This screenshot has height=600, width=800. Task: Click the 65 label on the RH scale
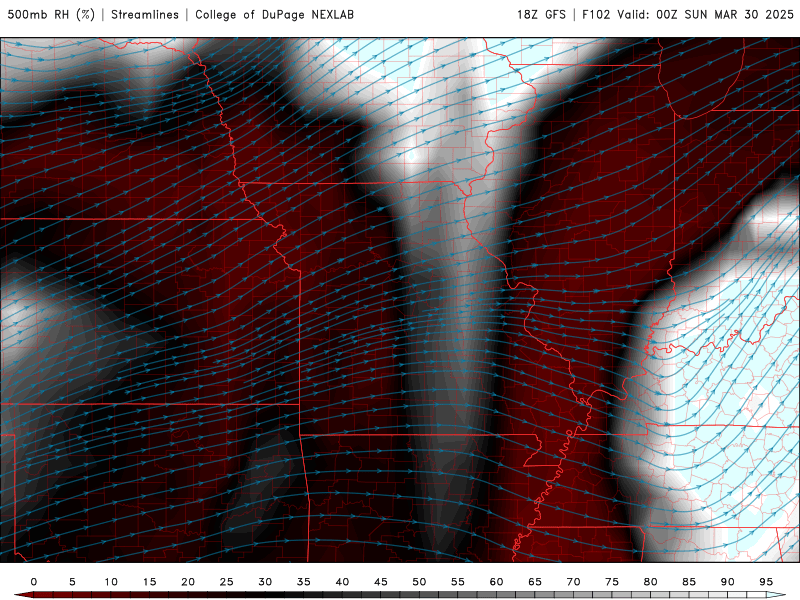click(535, 582)
